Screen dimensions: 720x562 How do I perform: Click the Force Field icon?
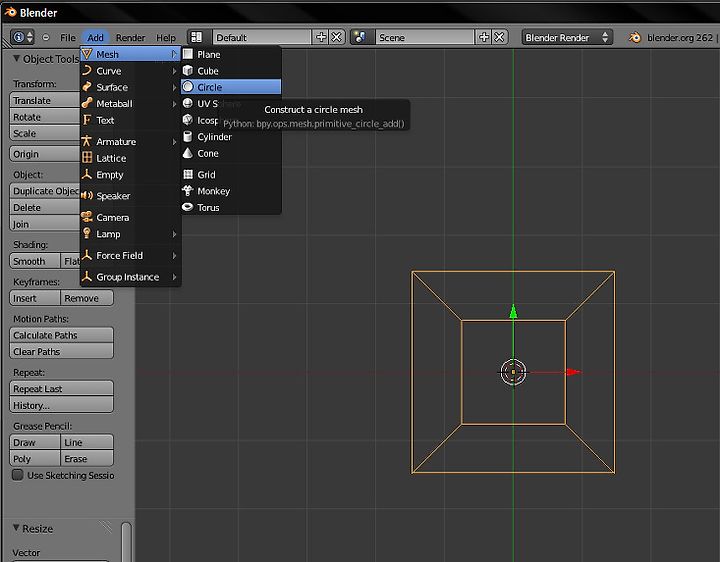click(x=87, y=255)
